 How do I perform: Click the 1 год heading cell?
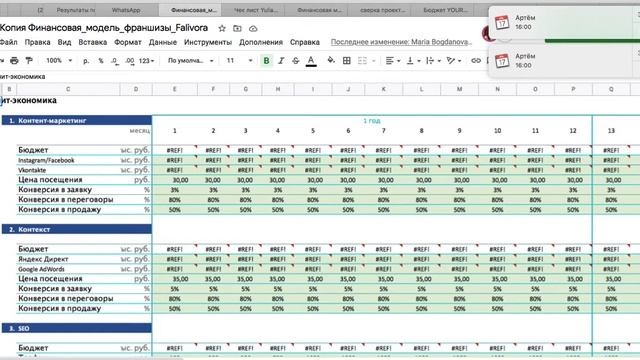371,120
